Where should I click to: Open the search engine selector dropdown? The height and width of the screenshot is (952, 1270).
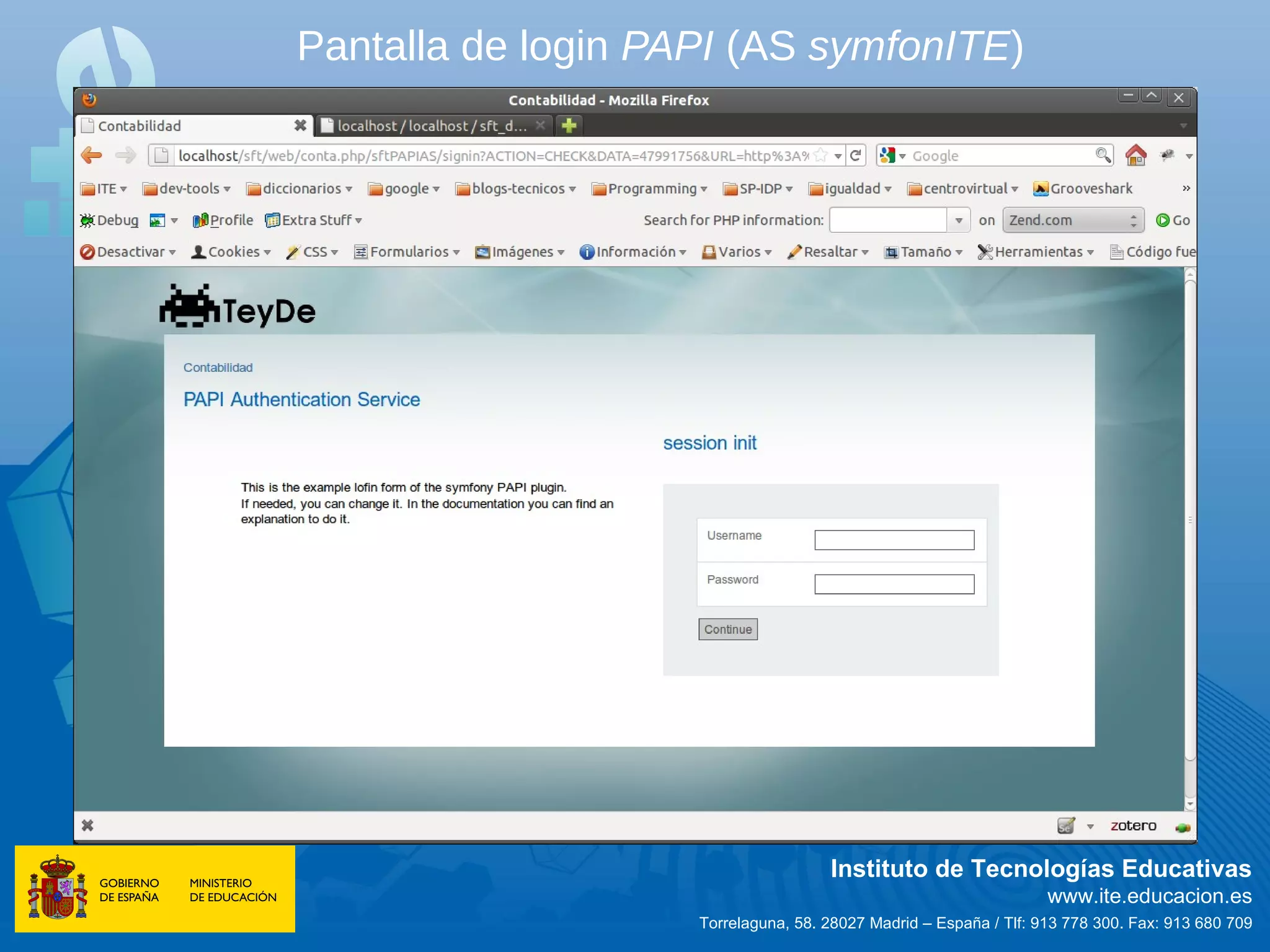pyautogui.click(x=893, y=156)
